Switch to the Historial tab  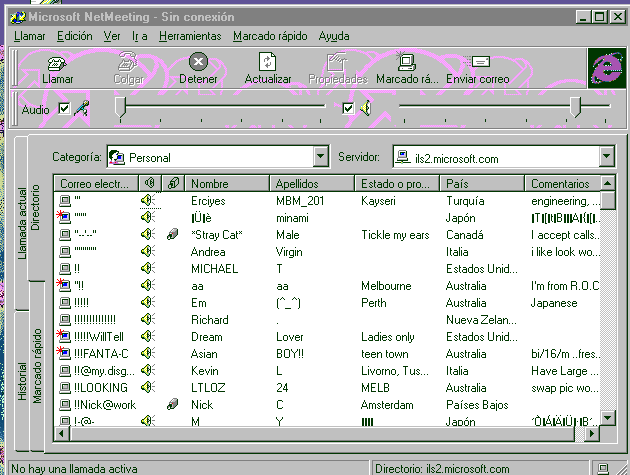(x=22, y=381)
